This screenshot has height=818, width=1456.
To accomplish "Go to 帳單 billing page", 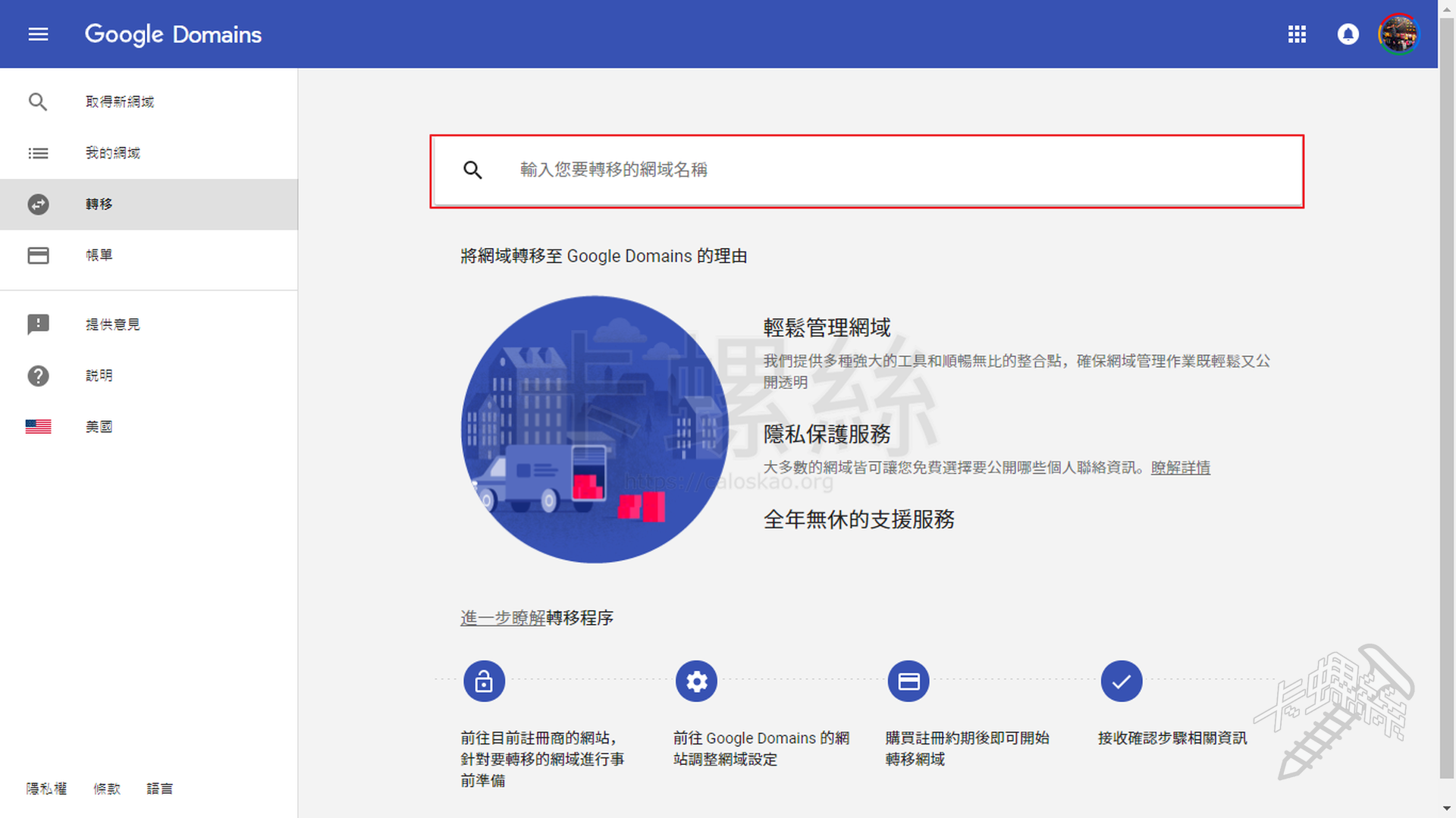I will (99, 255).
